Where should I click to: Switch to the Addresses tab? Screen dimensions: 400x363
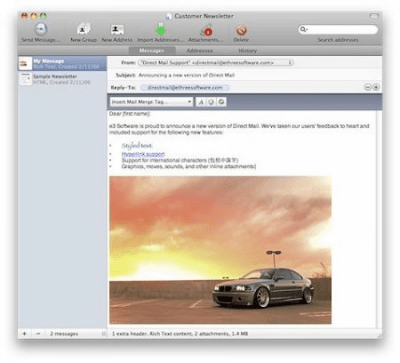(x=199, y=51)
